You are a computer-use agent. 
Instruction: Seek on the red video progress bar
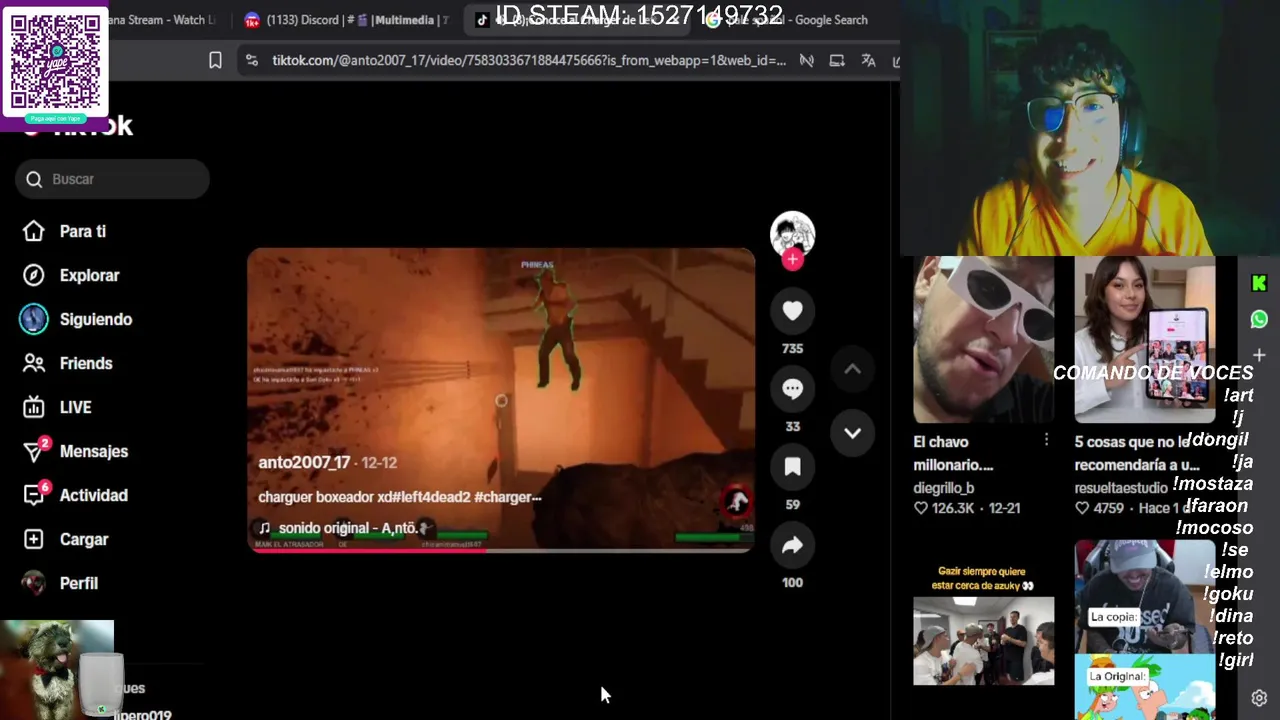(501, 550)
